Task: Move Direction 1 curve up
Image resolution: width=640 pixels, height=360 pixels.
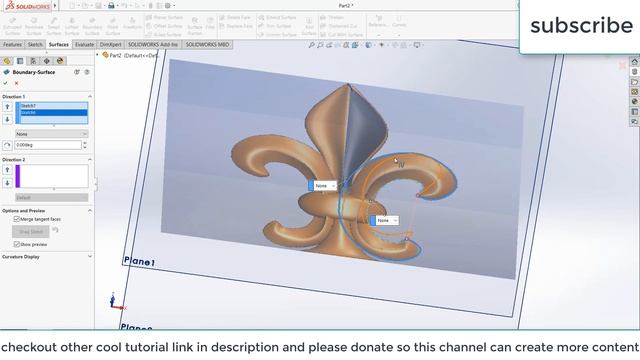Action: [x=7, y=107]
